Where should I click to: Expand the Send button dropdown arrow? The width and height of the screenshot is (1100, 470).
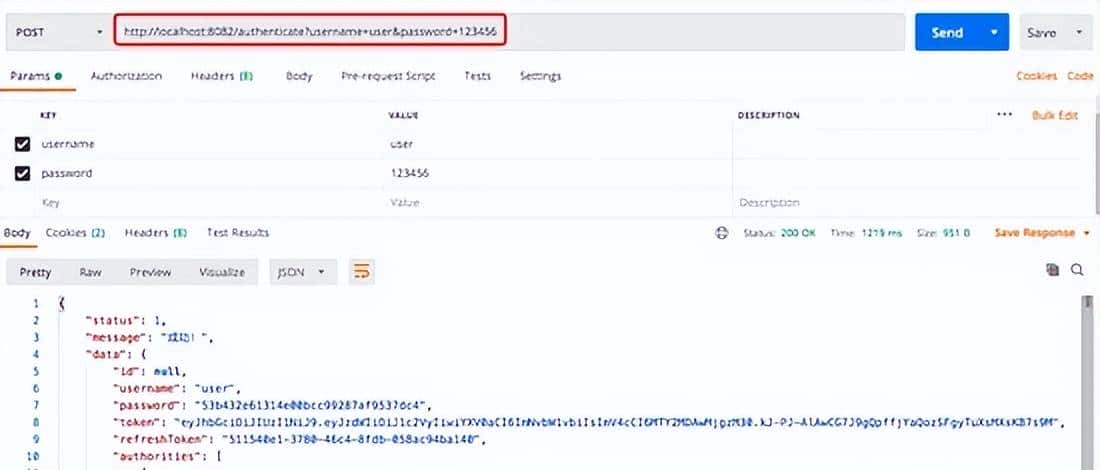(994, 32)
